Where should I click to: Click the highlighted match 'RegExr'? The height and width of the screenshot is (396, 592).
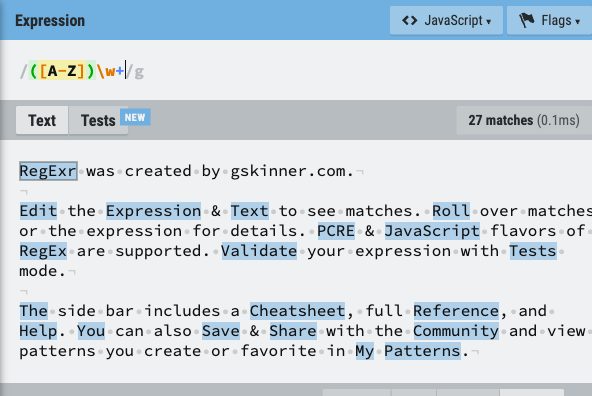(x=48, y=171)
